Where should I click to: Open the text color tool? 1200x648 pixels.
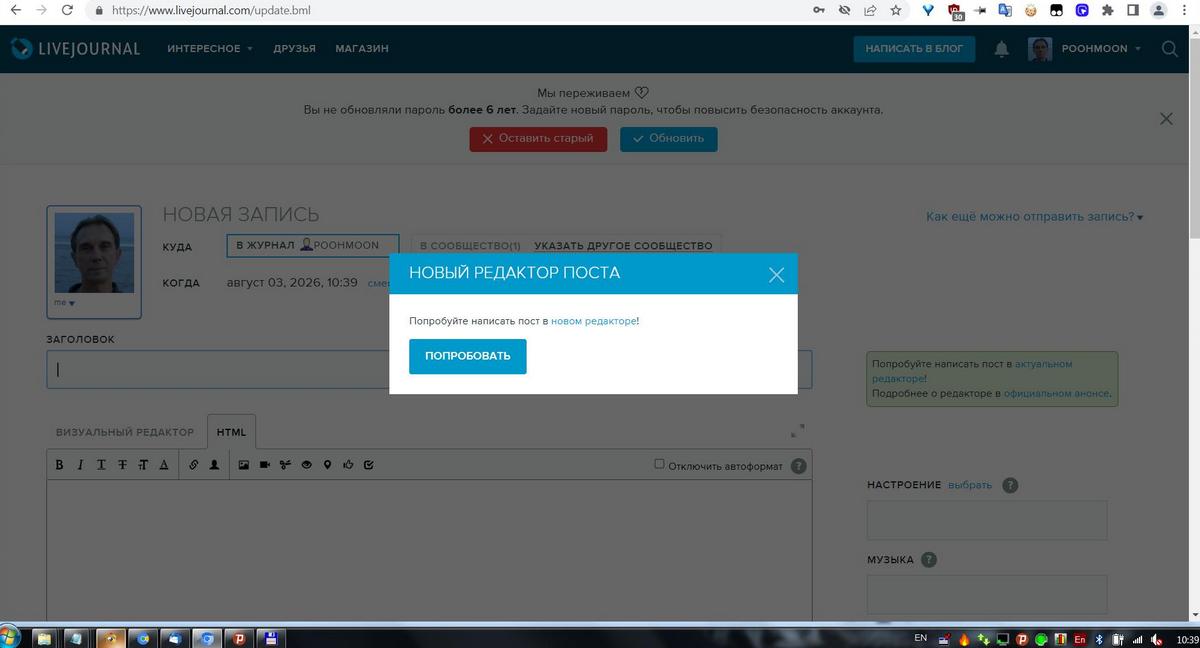click(x=163, y=465)
